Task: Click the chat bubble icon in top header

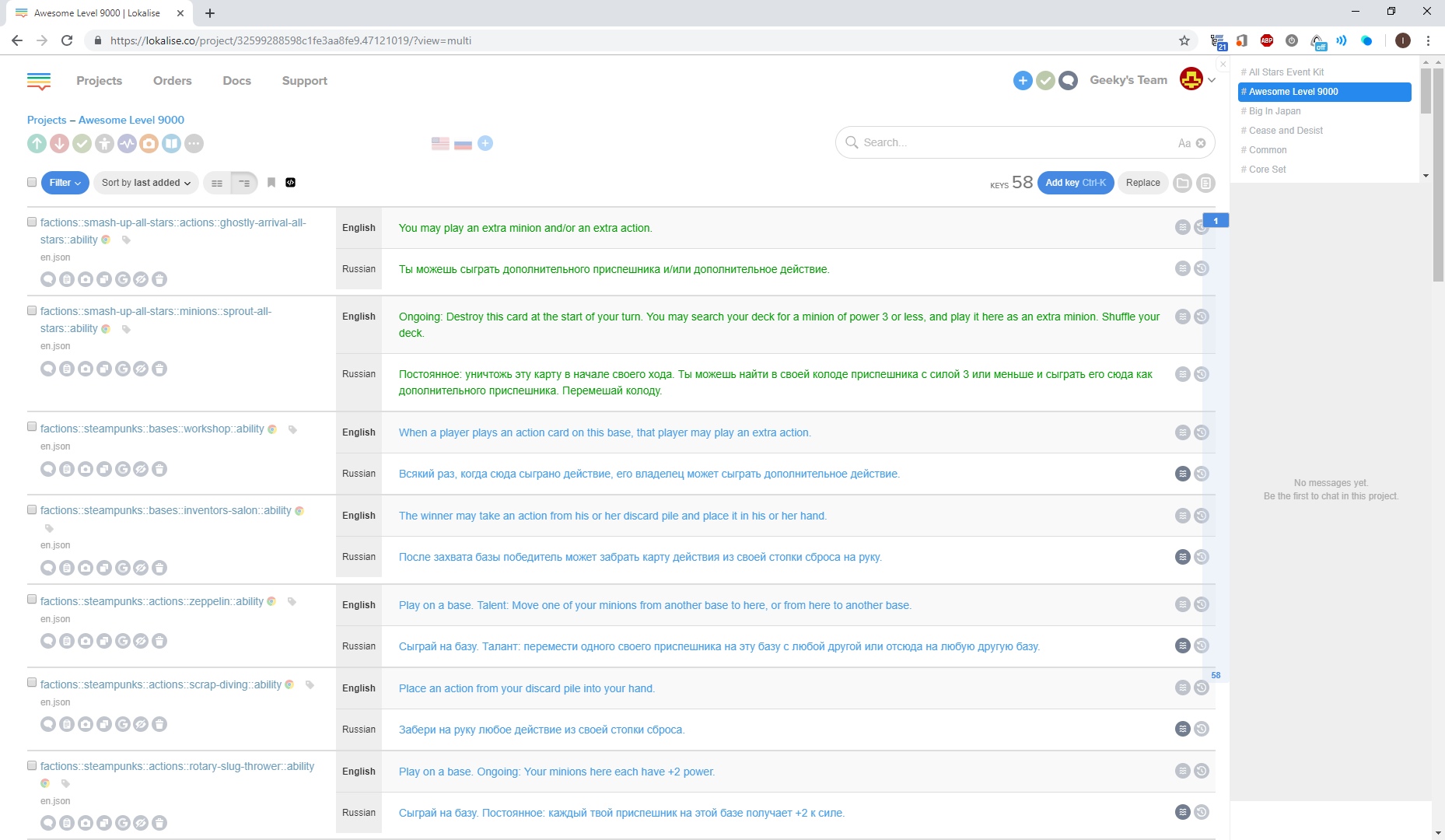Action: click(x=1069, y=80)
